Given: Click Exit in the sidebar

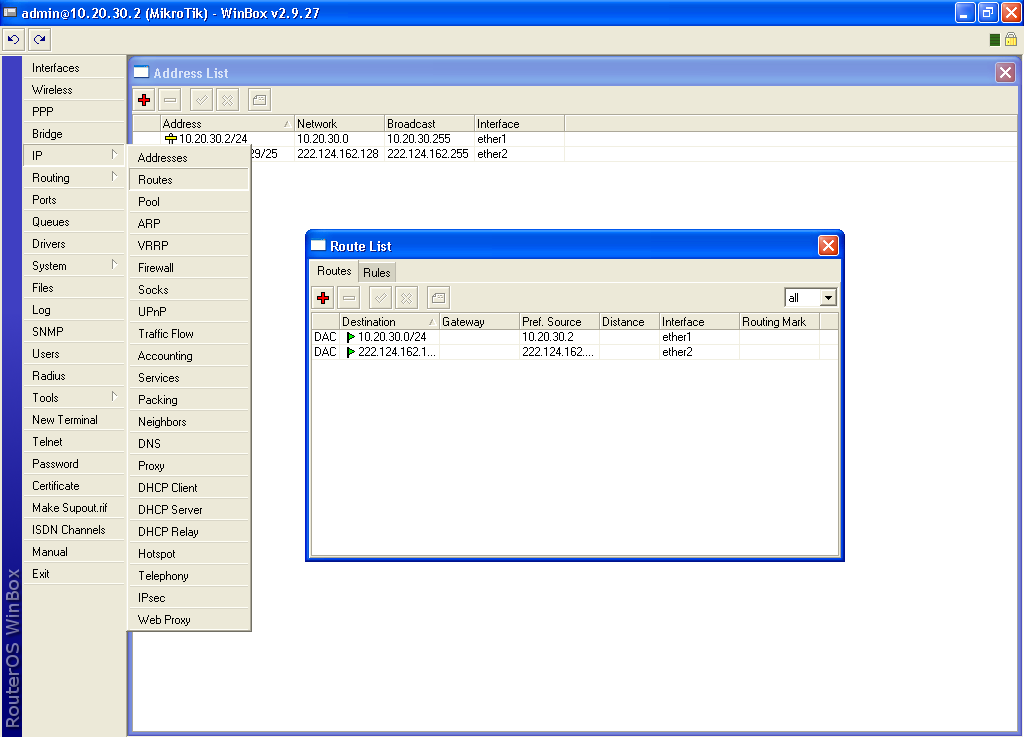Looking at the screenshot, I should click(73, 574).
